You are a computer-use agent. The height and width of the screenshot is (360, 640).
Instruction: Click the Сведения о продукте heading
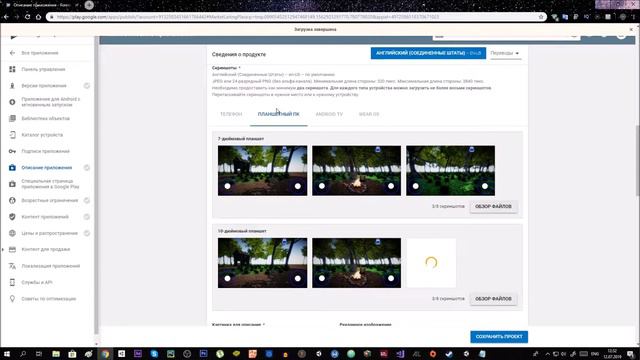click(239, 54)
